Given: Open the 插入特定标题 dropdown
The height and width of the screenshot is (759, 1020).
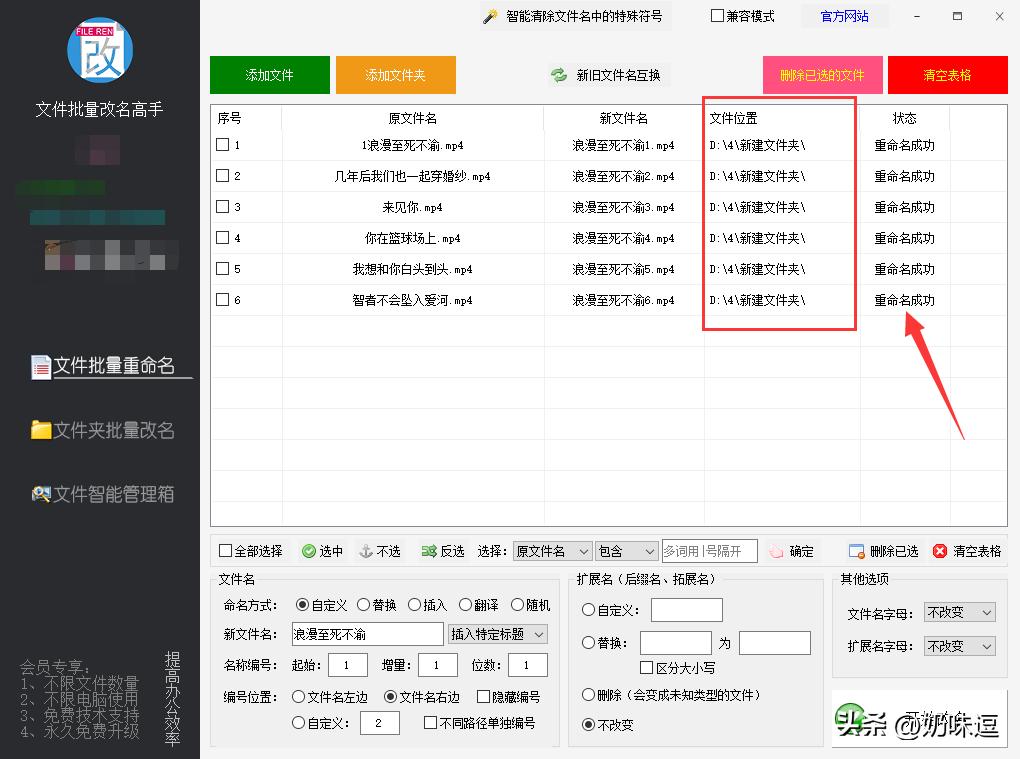Looking at the screenshot, I should [496, 633].
